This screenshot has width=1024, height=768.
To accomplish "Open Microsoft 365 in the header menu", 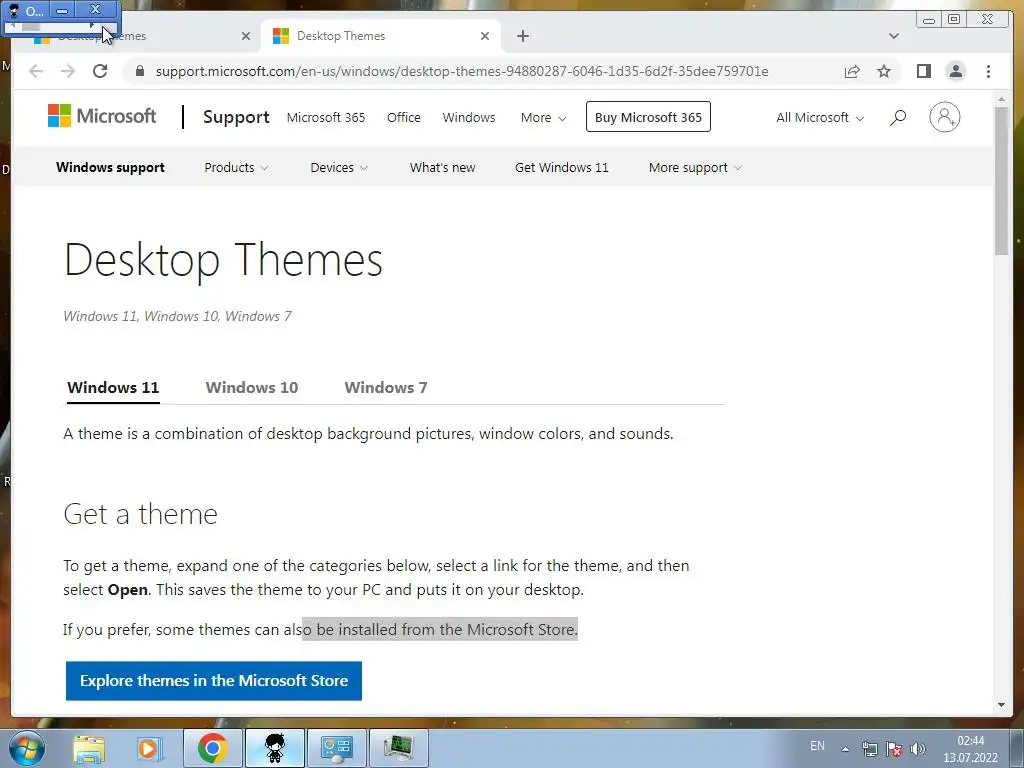I will [326, 118].
